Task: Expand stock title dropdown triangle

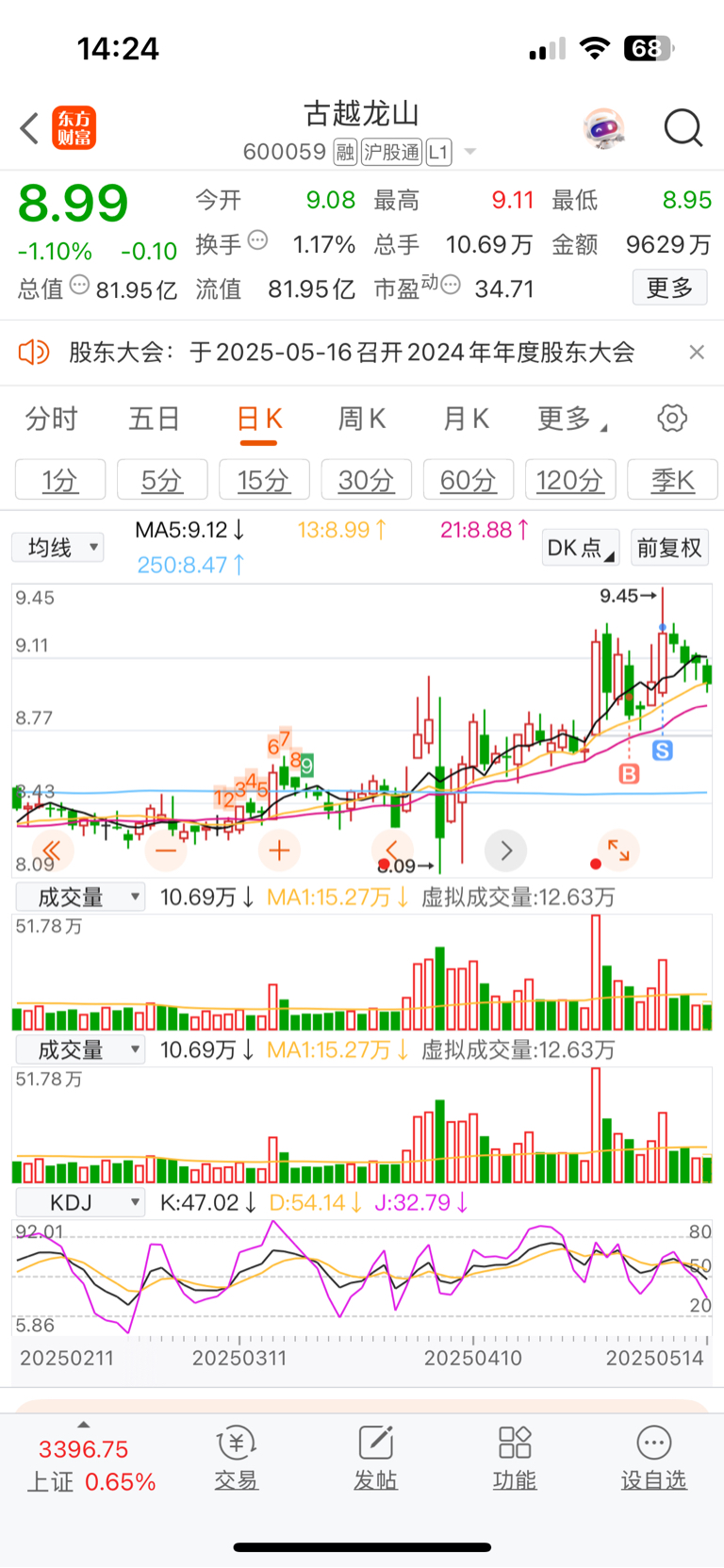Action: (470, 153)
